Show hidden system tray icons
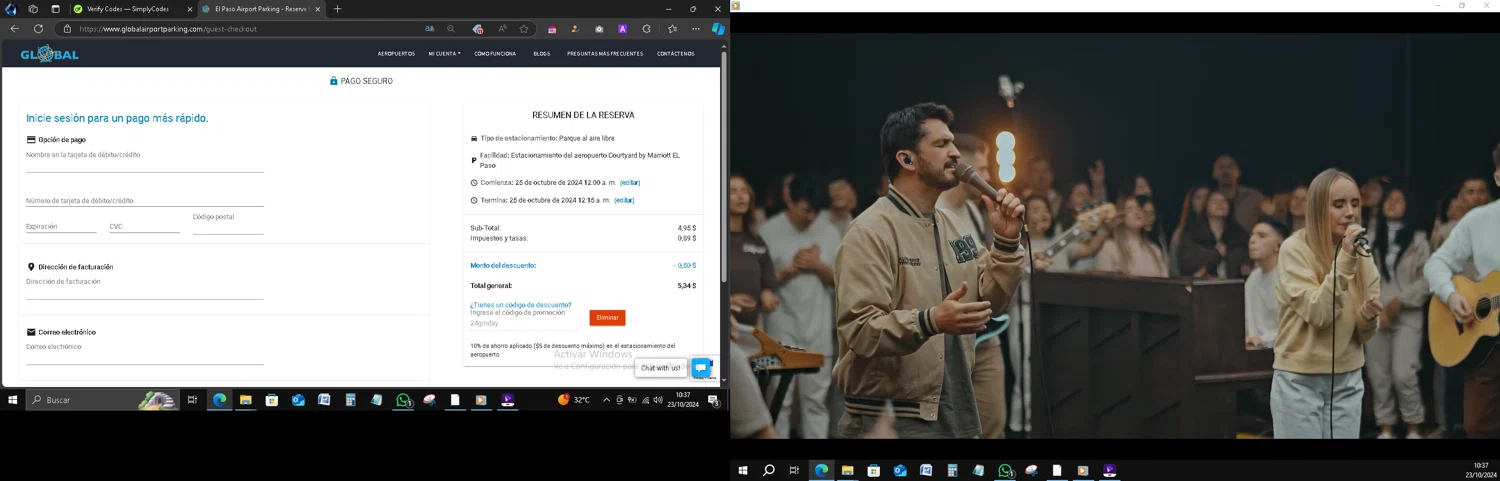Screen dimensions: 1500x481 [606, 400]
